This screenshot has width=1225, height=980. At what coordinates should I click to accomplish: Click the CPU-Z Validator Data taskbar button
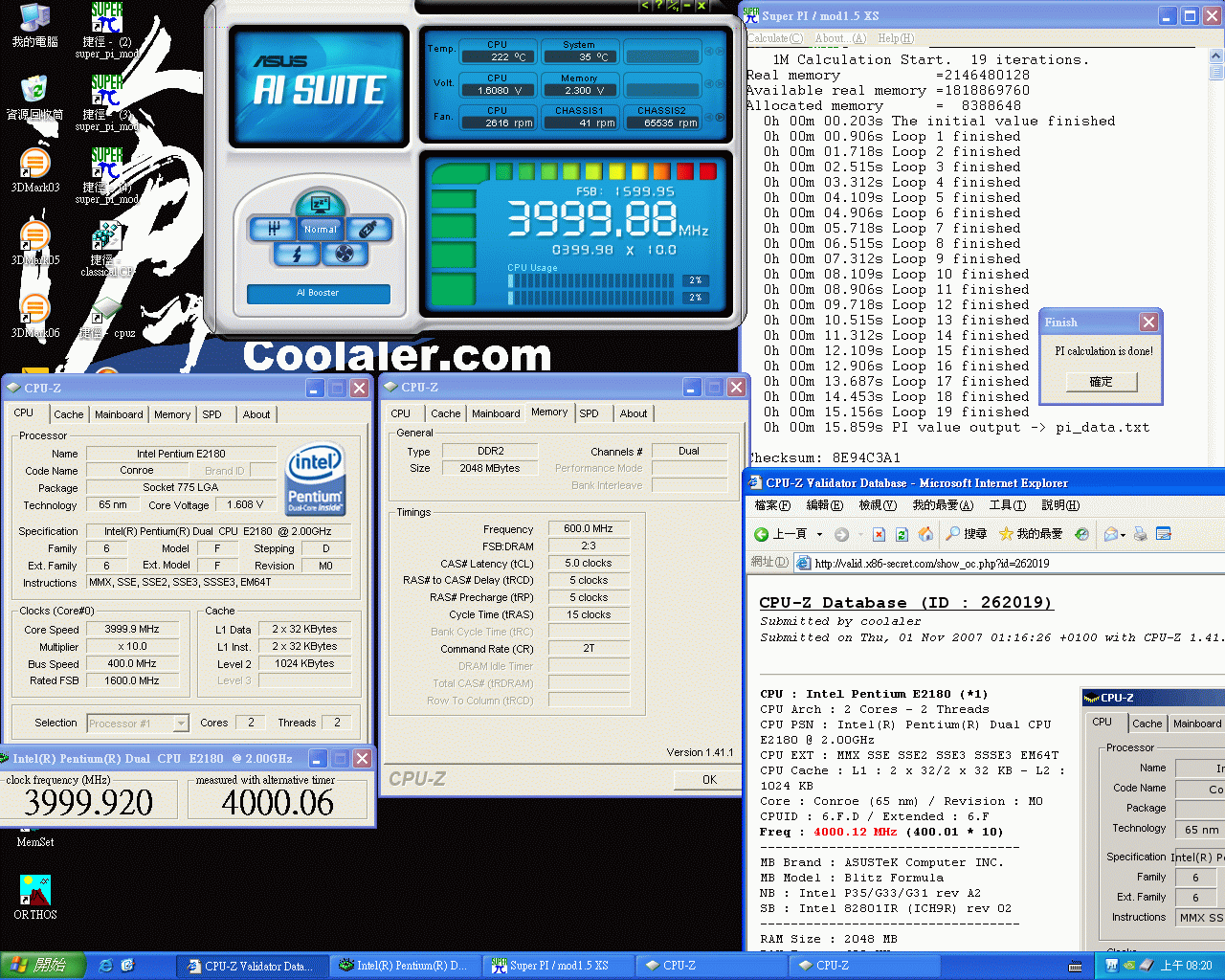253,966
